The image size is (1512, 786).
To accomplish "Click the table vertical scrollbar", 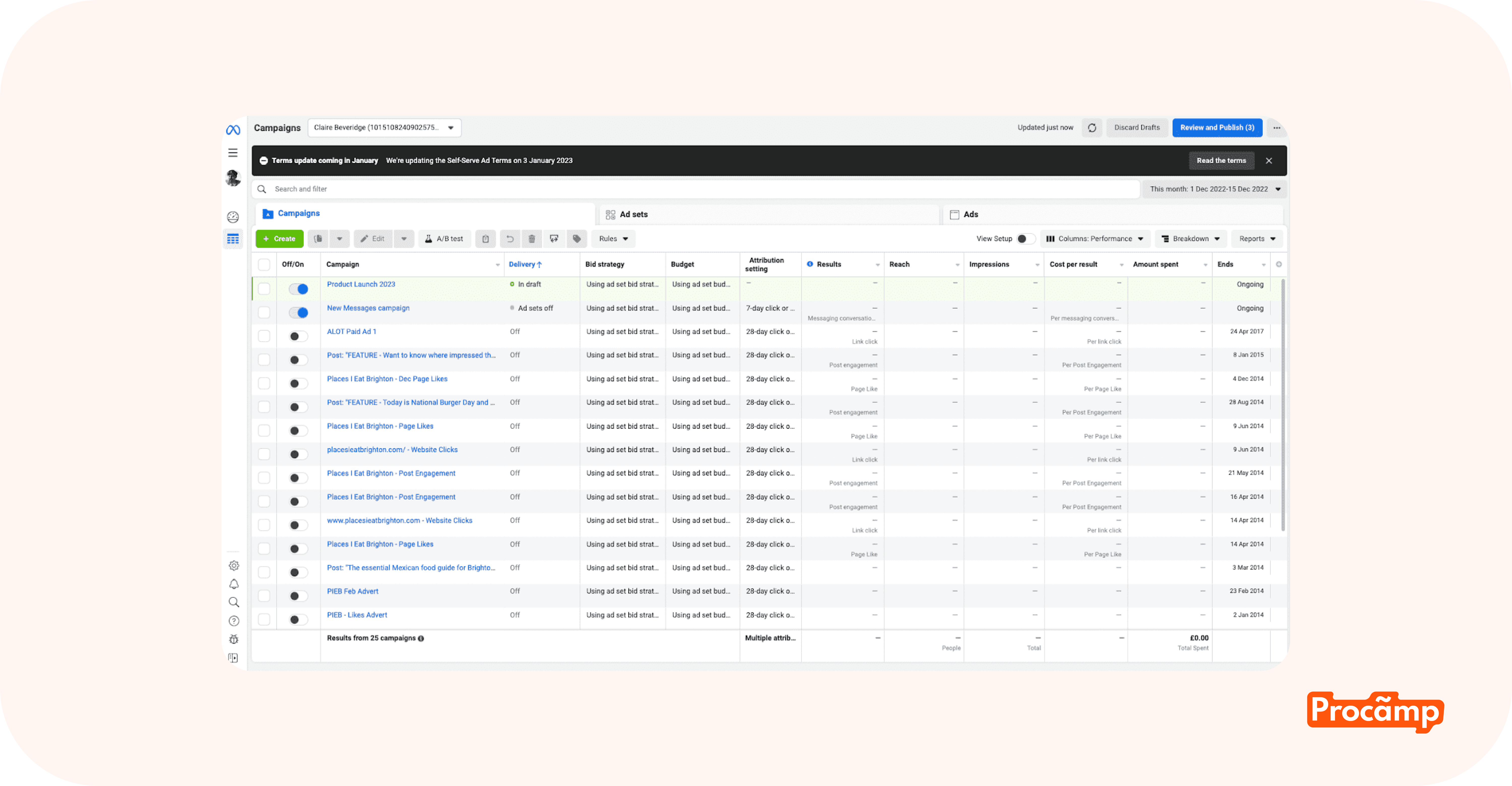I will [1283, 405].
